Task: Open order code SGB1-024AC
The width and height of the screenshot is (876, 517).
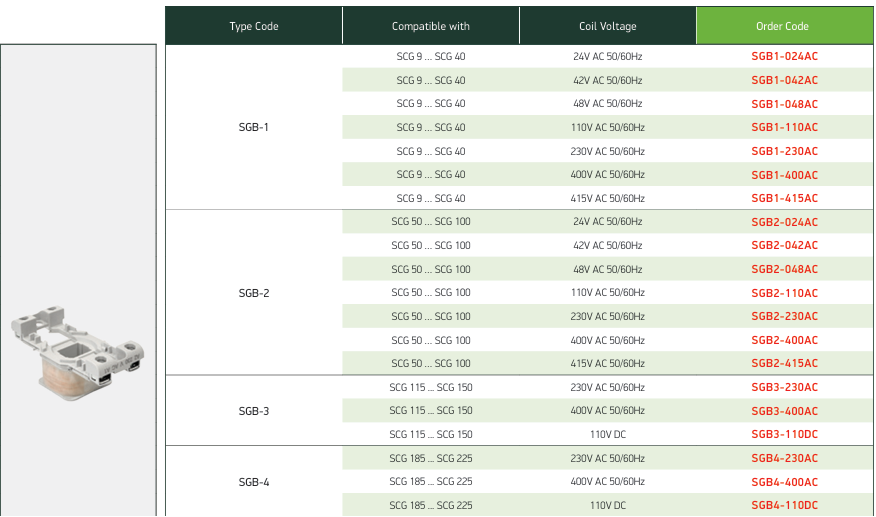Action: (x=784, y=56)
